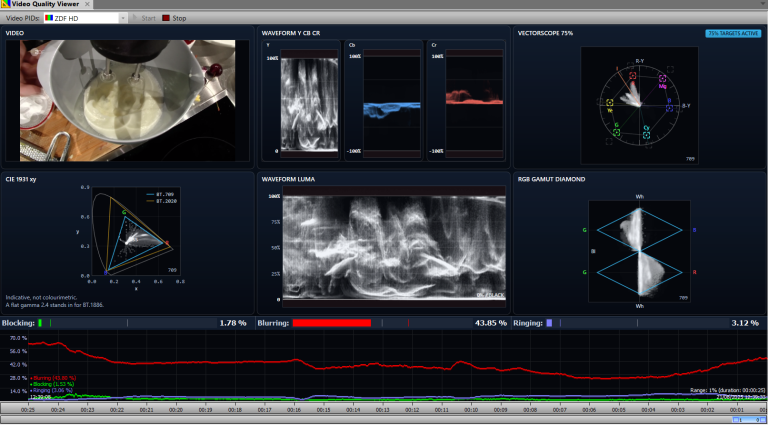Click the 00:10 marker on the timeline
Screen dimensions: 768x425
[x=471, y=410]
